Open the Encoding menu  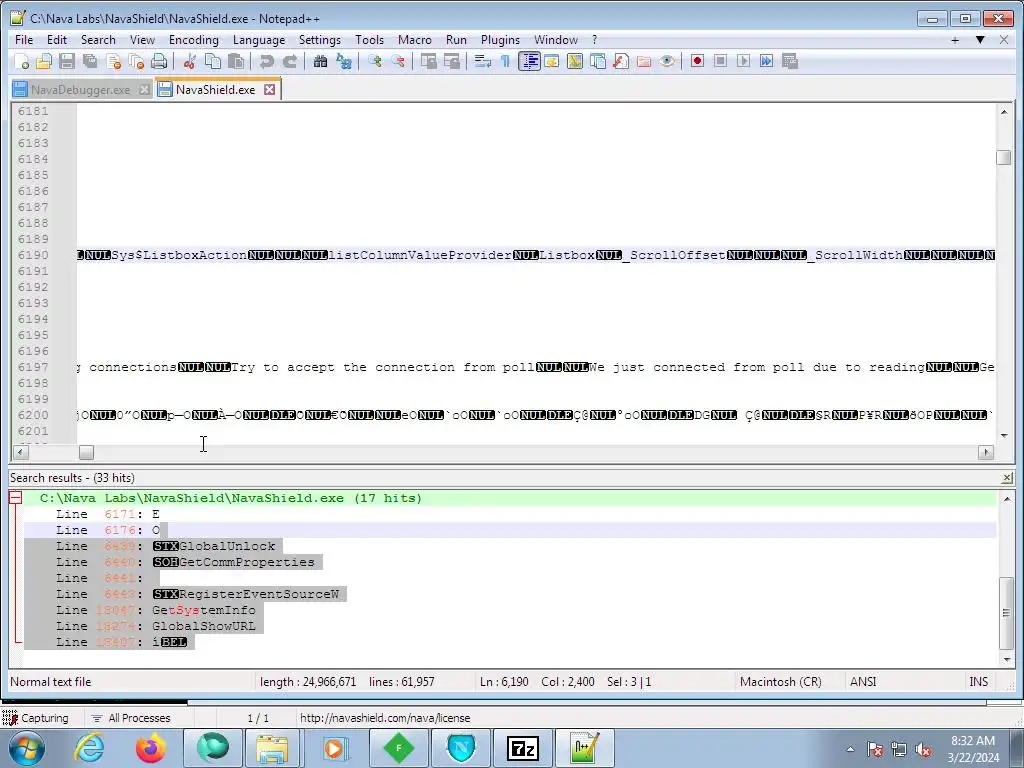click(194, 40)
